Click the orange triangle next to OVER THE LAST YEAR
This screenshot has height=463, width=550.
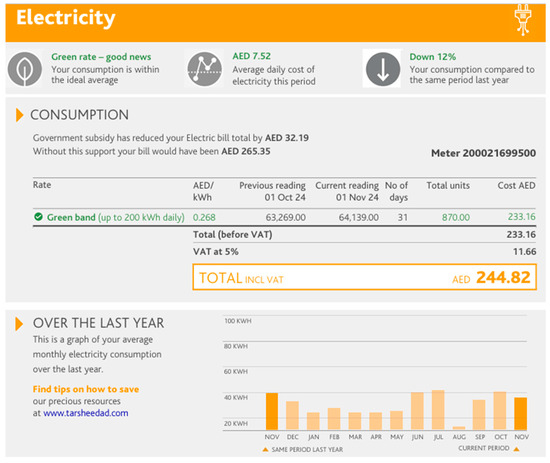(x=19, y=324)
